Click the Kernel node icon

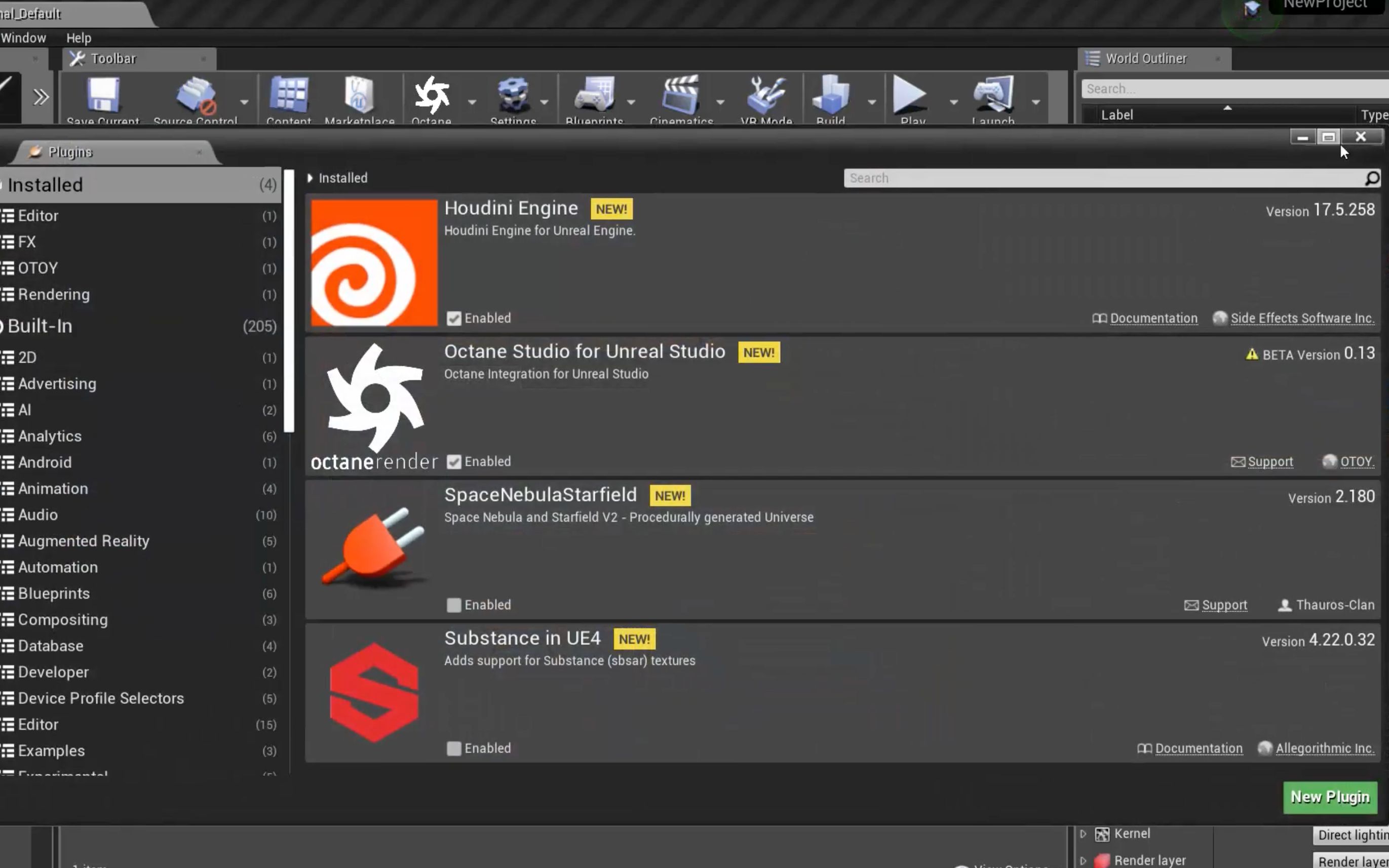(1101, 834)
